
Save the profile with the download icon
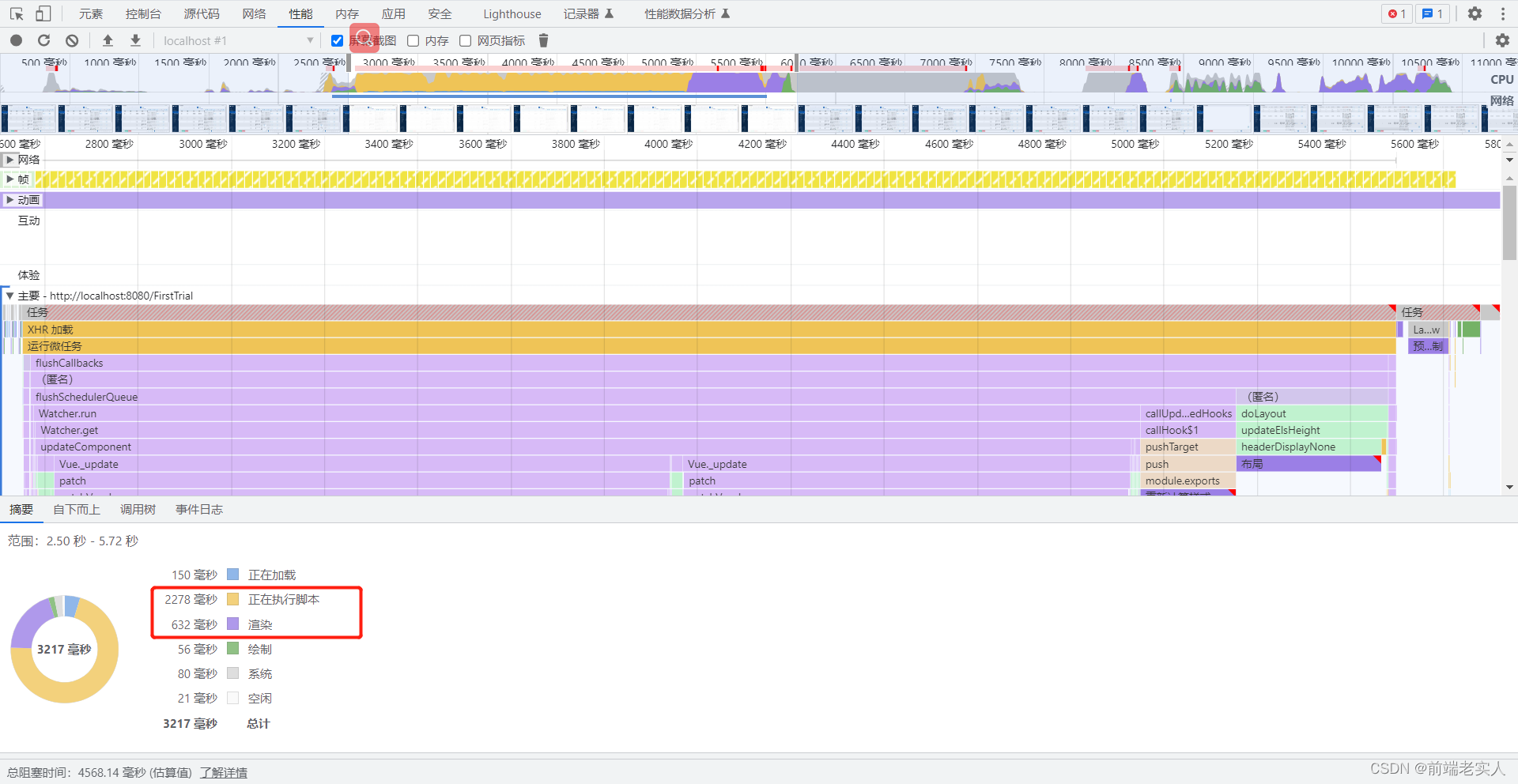pos(135,40)
